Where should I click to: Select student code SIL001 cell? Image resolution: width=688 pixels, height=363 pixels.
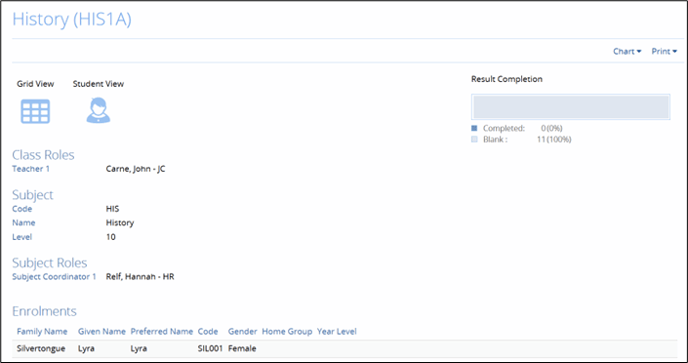point(210,349)
